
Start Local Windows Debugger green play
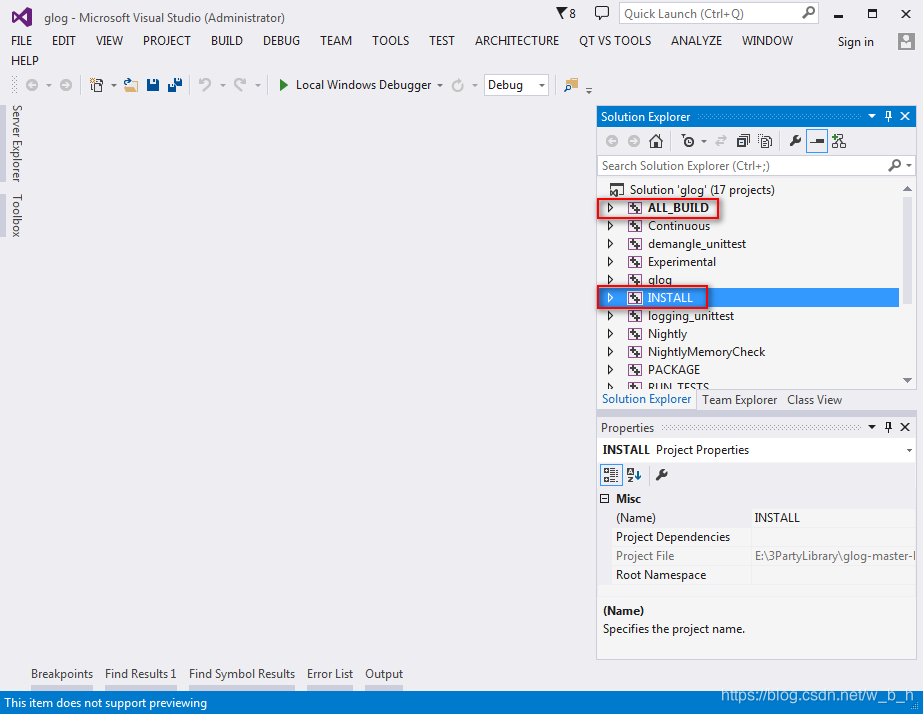click(283, 85)
